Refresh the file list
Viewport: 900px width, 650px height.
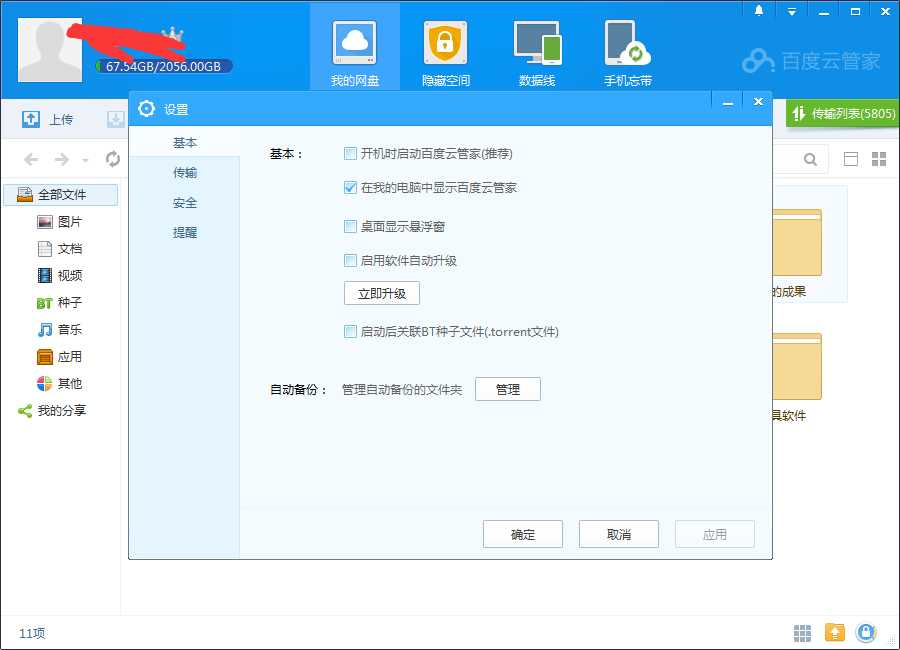113,159
